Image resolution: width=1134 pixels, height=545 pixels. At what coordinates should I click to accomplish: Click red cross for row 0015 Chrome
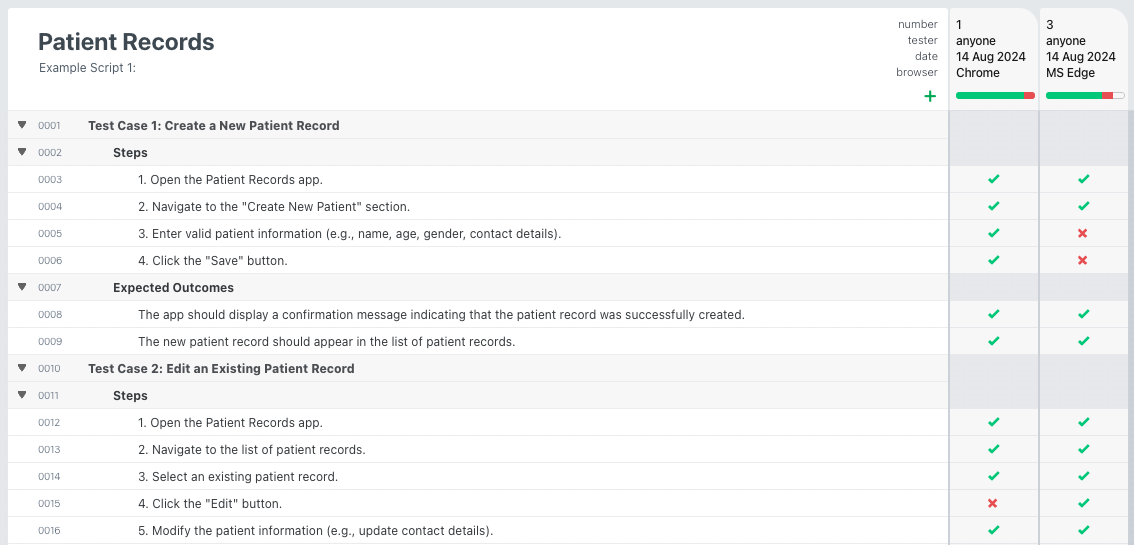pos(993,503)
